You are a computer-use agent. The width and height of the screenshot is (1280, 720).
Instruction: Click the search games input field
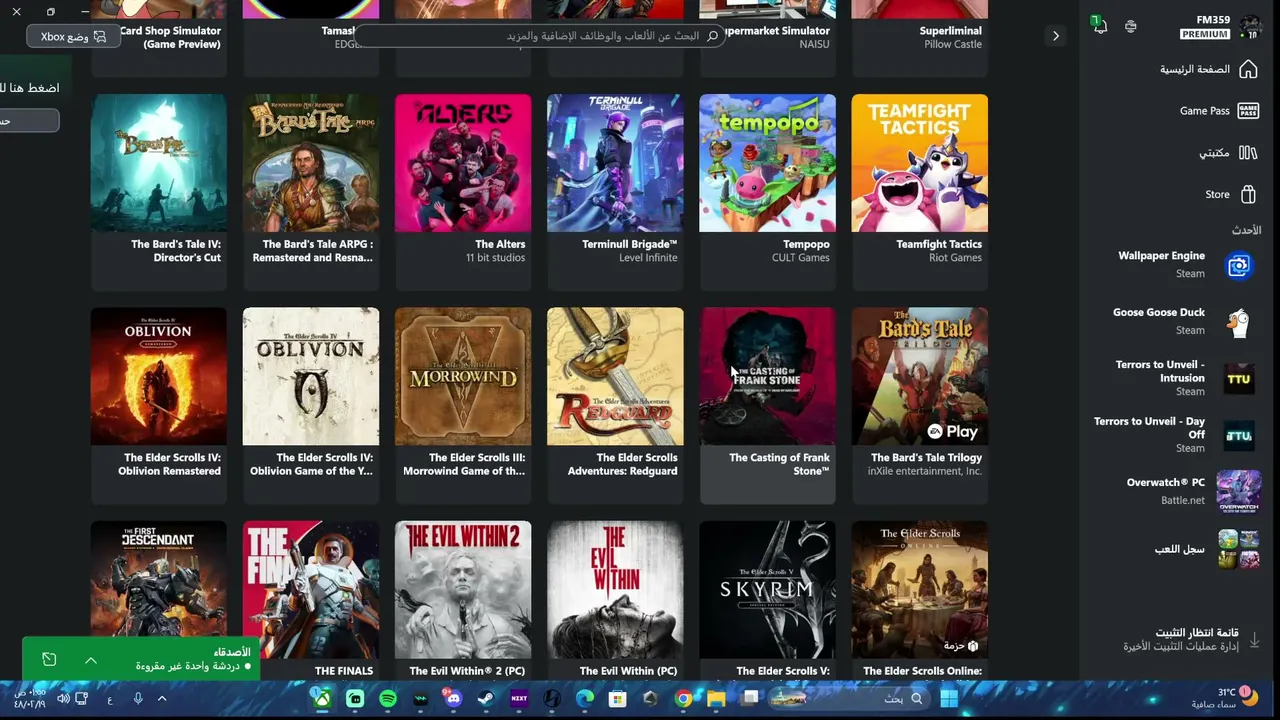click(538, 36)
